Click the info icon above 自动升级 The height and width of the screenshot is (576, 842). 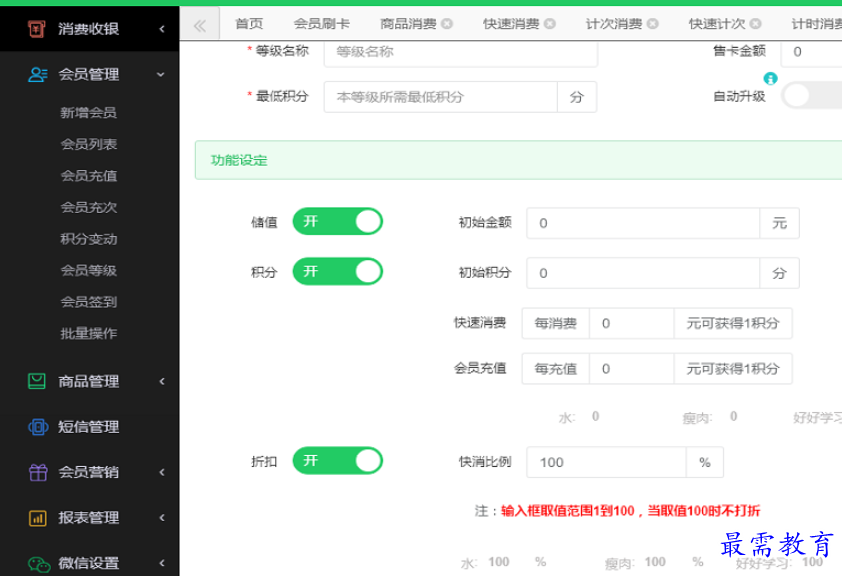[770, 79]
